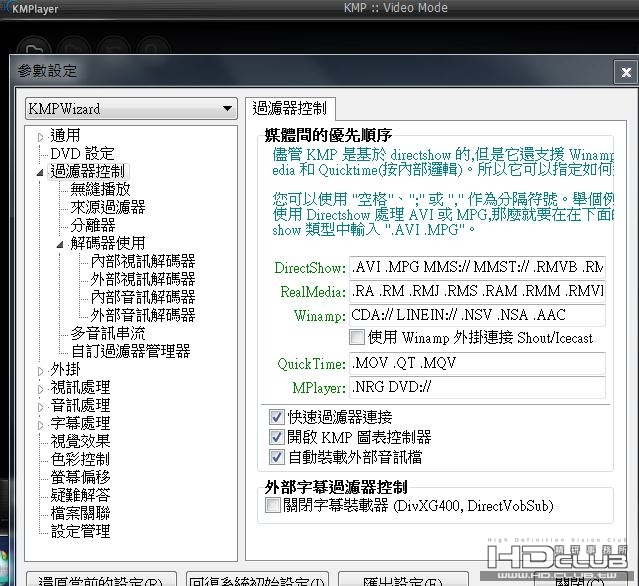The width and height of the screenshot is (639, 586).
Task: Select 來源過濾器 in the tree
Action: (x=108, y=207)
